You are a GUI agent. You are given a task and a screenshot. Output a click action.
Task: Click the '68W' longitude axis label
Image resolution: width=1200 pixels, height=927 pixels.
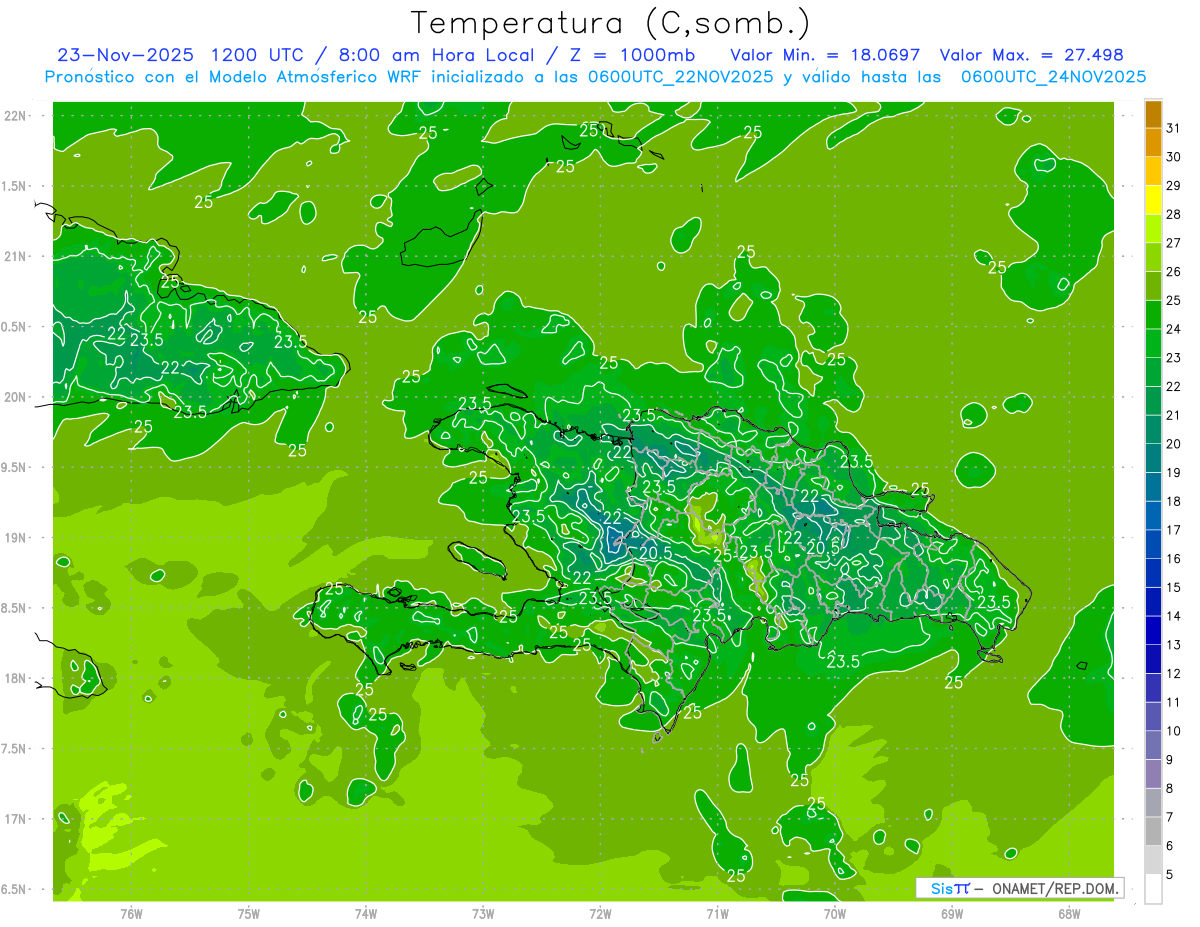coord(1069,914)
